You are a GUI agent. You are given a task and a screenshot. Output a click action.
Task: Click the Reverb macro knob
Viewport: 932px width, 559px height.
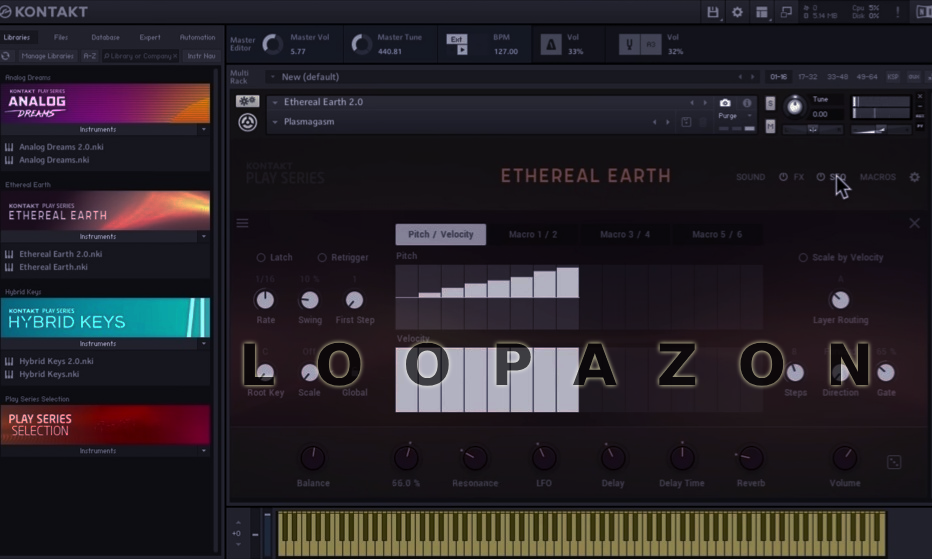point(751,458)
